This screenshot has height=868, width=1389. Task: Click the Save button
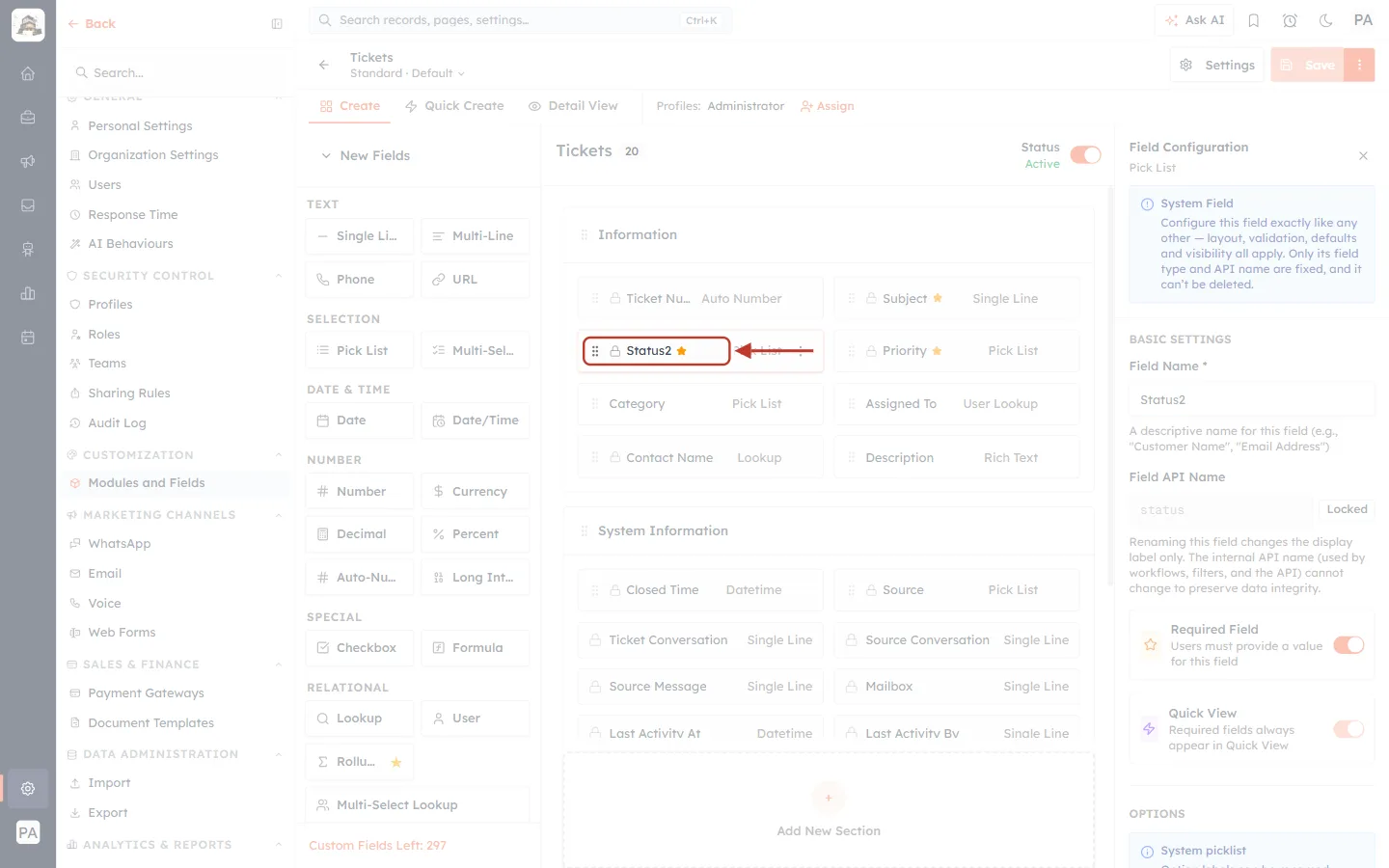(x=1308, y=65)
